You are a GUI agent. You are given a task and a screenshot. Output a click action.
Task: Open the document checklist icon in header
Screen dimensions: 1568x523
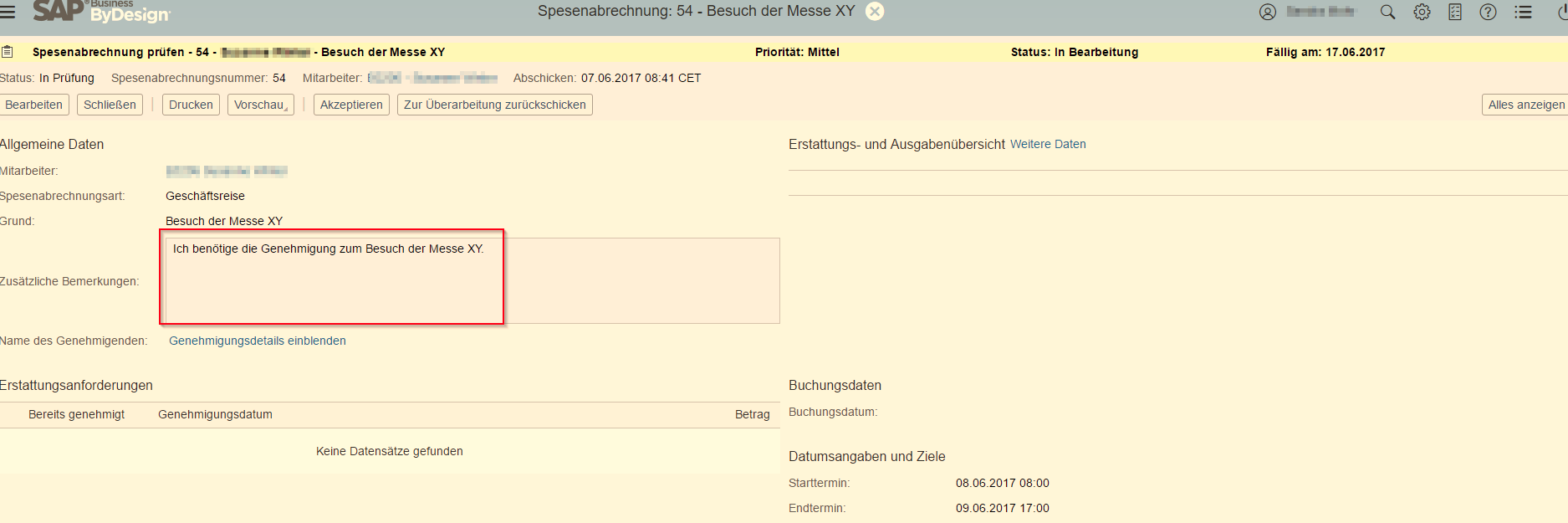pos(1455,12)
